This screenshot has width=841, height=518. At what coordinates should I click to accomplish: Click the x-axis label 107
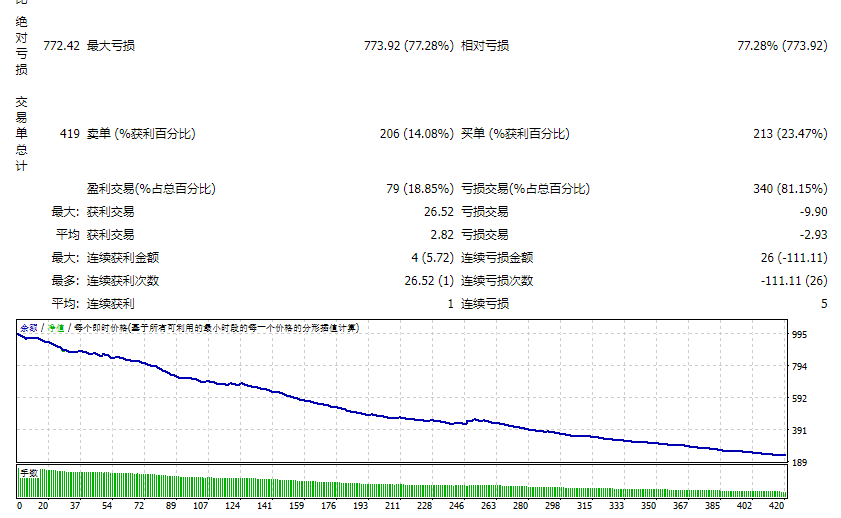(x=200, y=506)
